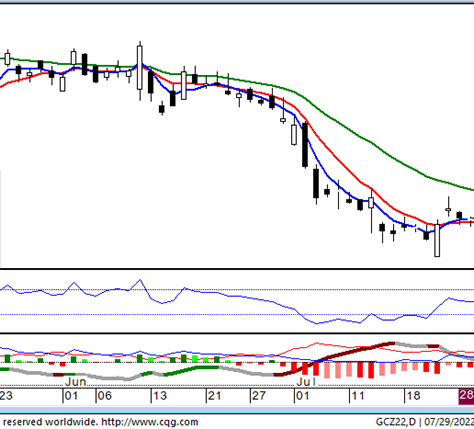Click the 27 date label on time axis
474x429 pixels.
259,396
